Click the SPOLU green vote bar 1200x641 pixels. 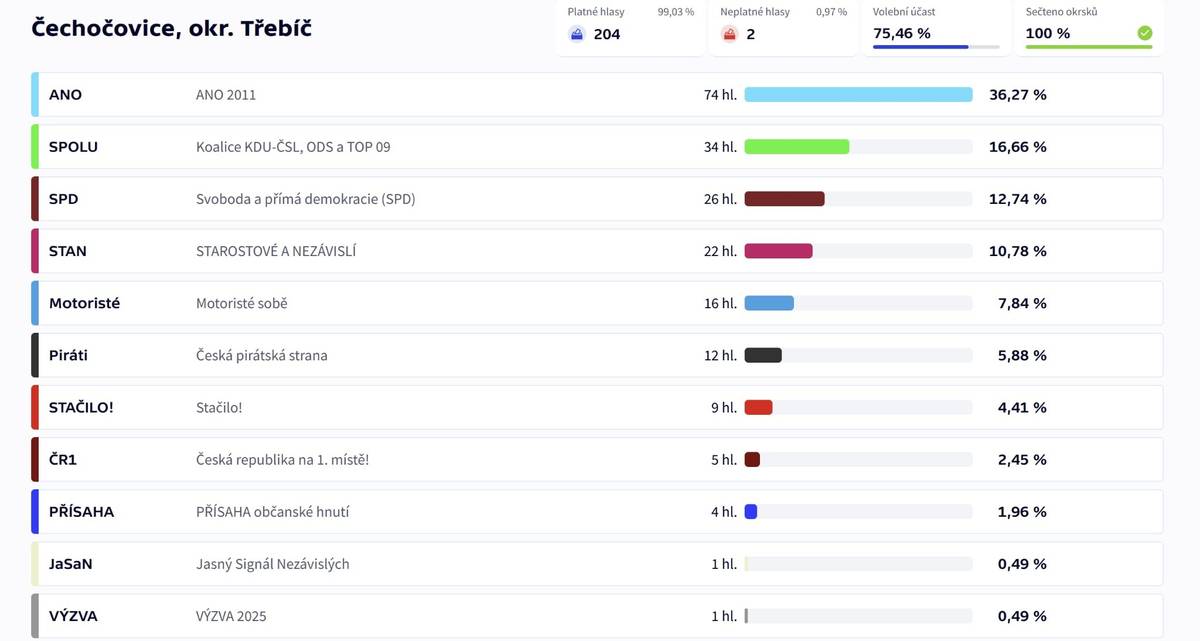796,147
